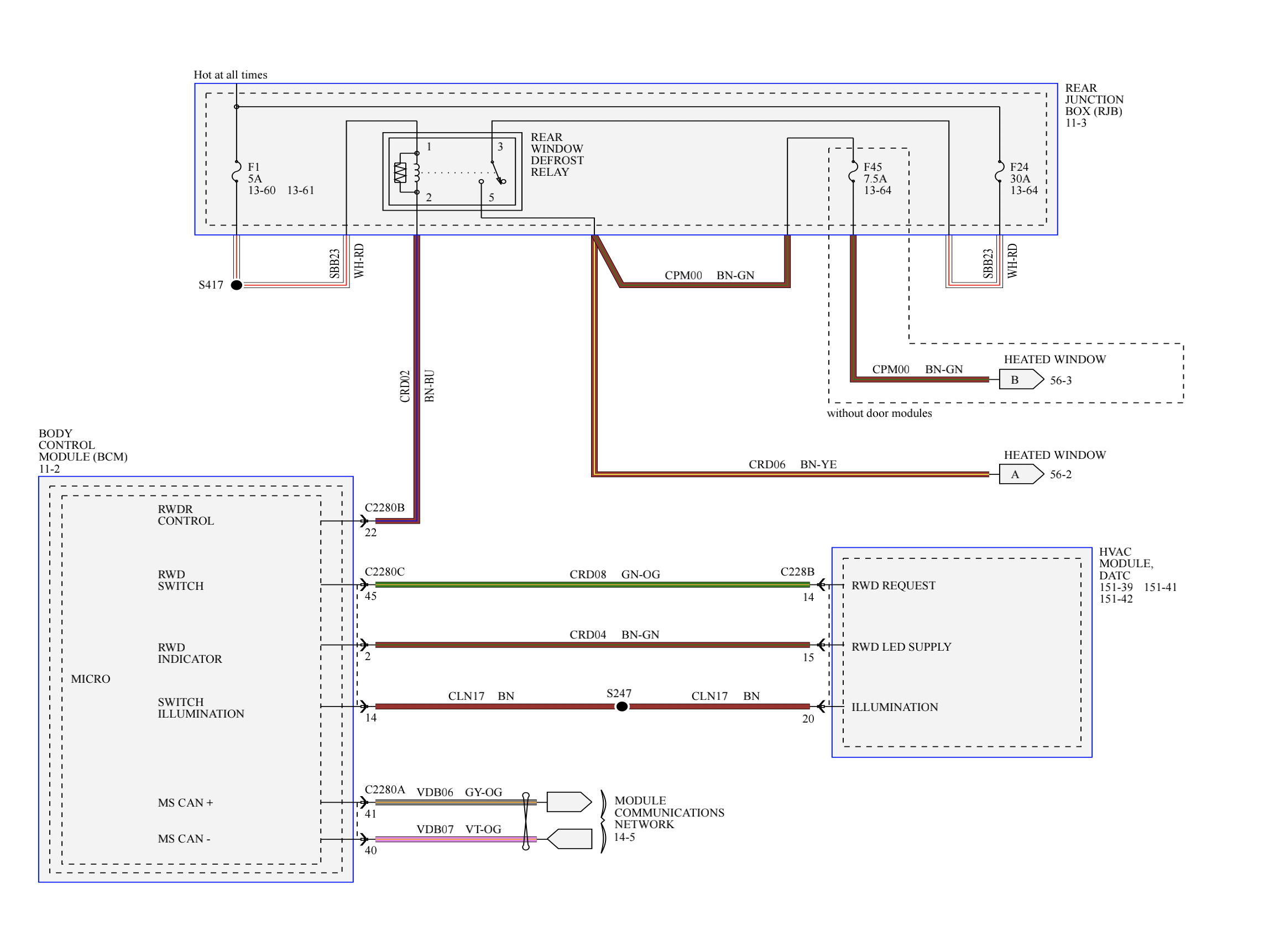Image resolution: width=1285 pixels, height=952 pixels.
Task: Click the Heated Window A connector arrow
Action: tap(1021, 474)
